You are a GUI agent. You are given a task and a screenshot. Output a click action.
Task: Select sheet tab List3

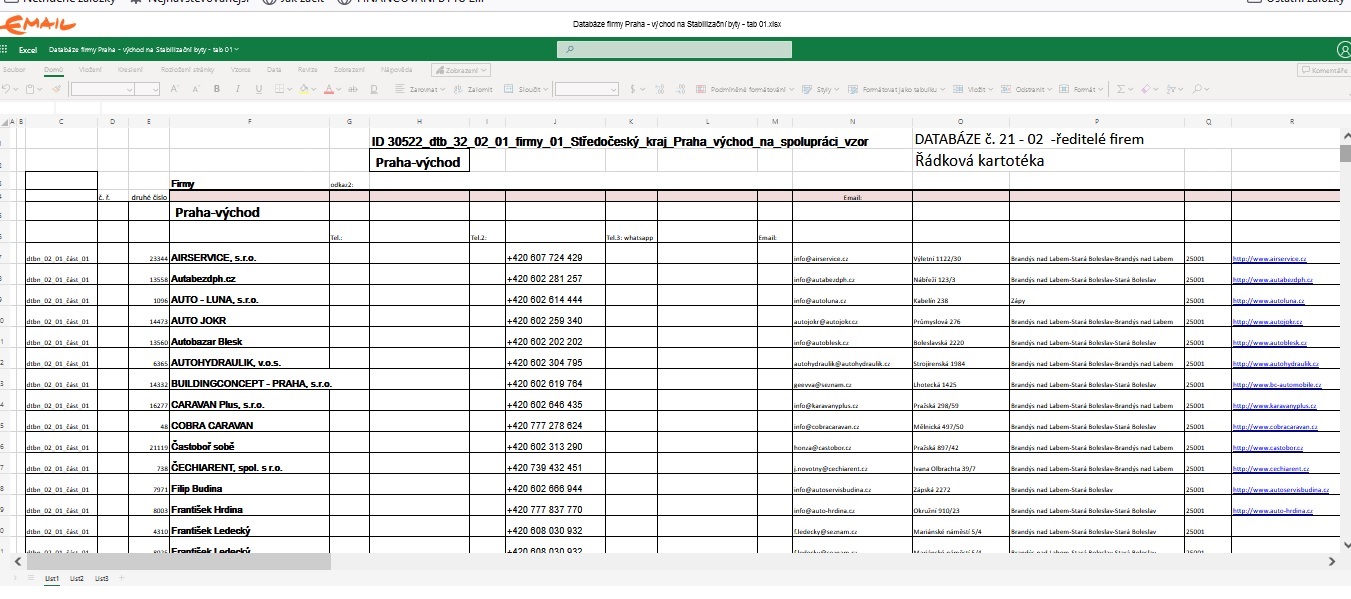tap(102, 579)
